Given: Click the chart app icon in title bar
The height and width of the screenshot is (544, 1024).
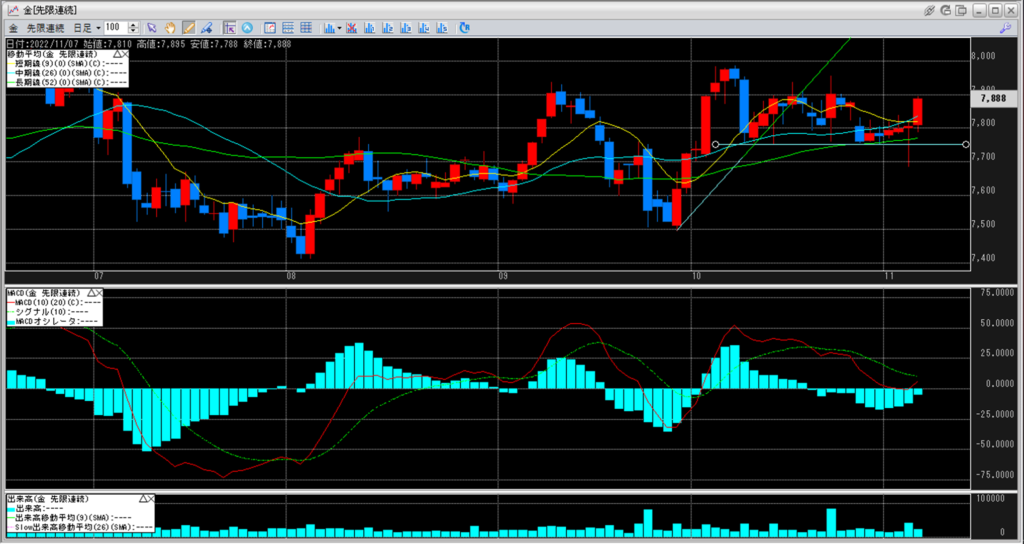Looking at the screenshot, I should (12, 10).
